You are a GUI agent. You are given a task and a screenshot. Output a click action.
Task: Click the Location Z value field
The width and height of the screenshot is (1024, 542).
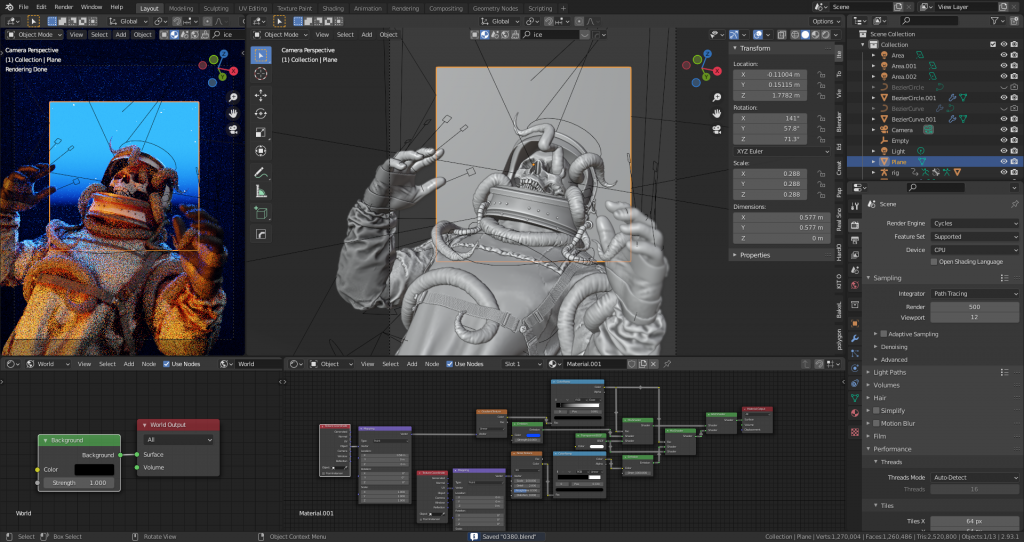771,95
